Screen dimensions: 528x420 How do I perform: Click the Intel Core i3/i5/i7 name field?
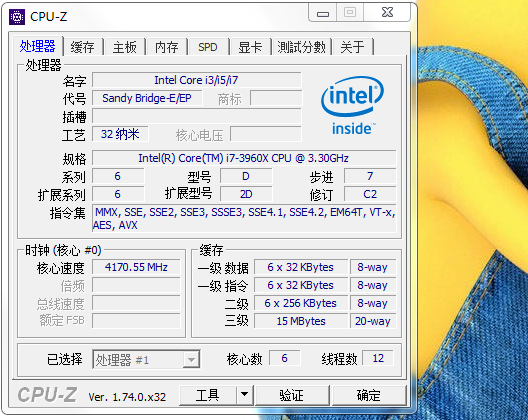tap(197, 80)
